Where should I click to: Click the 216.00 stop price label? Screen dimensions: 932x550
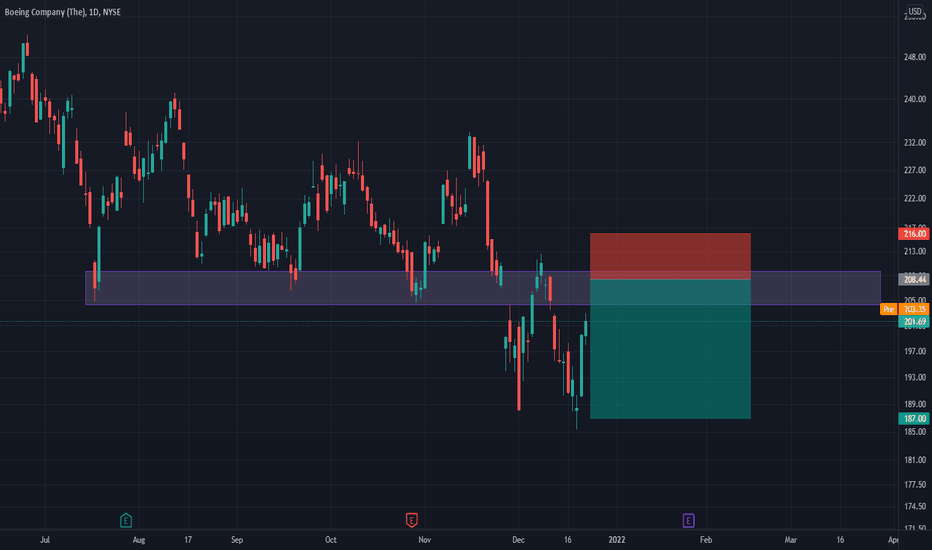[x=915, y=234]
